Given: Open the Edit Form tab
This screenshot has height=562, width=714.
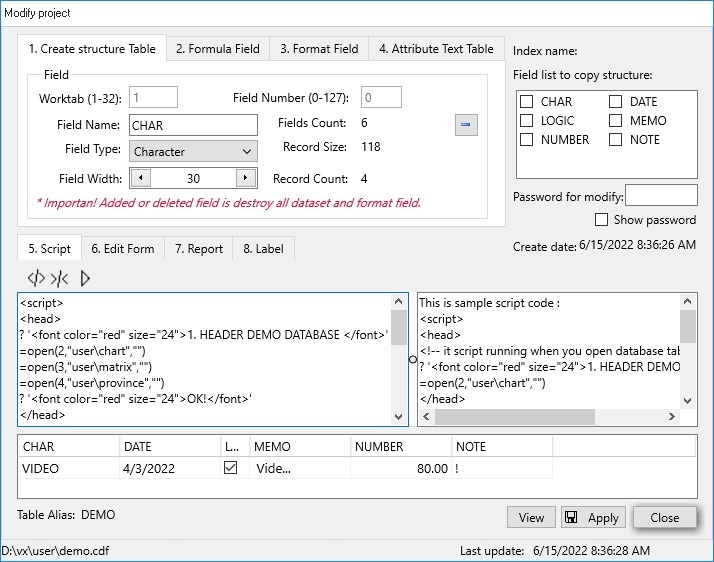Looking at the screenshot, I should click(x=122, y=249).
